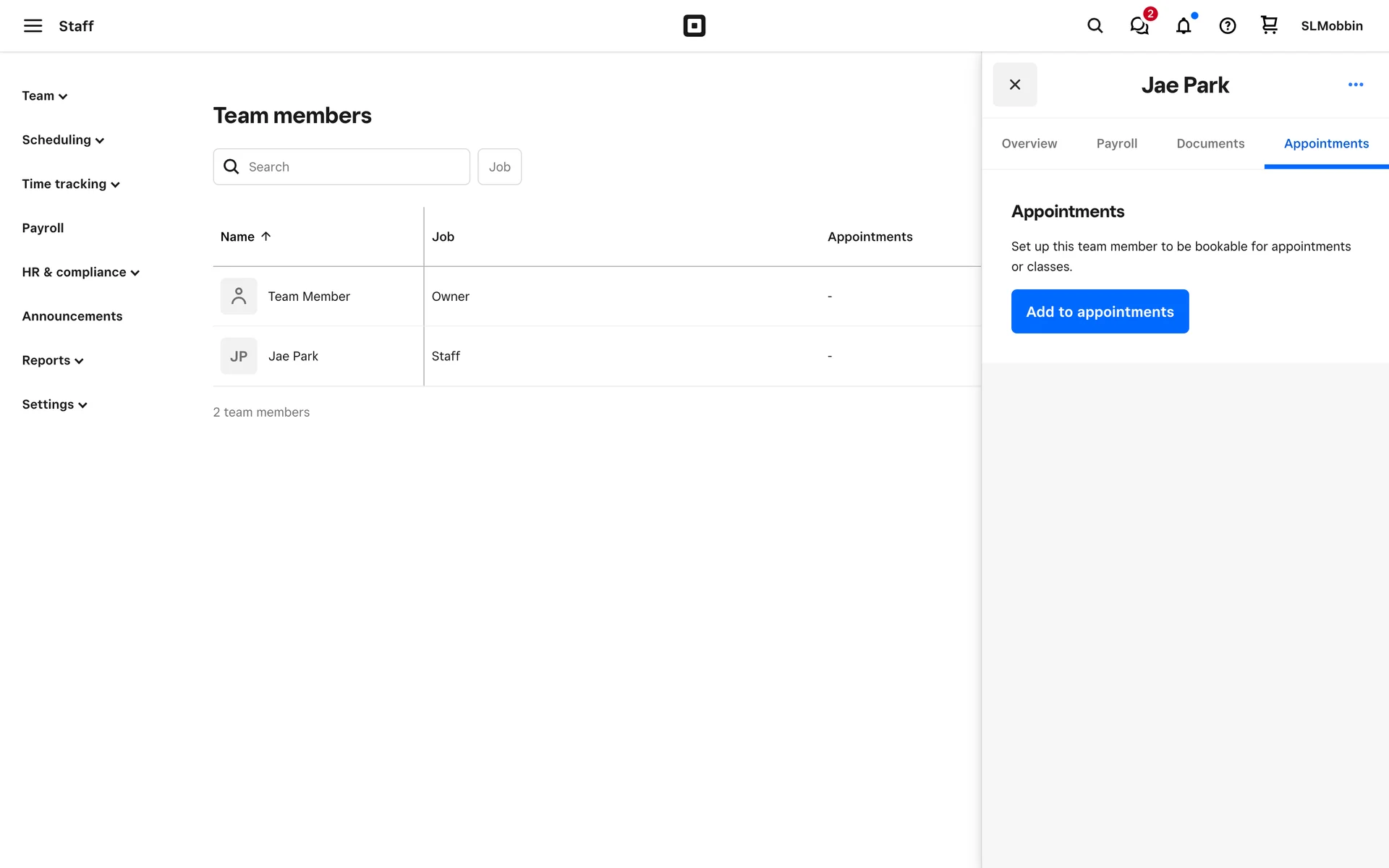Open the search magnifier in top bar
Viewport: 1389px width, 868px height.
click(1095, 26)
